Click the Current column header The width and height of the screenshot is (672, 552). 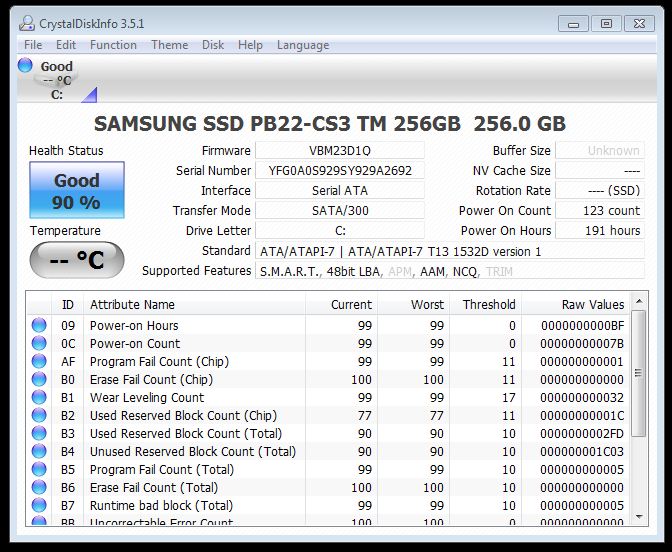pyautogui.click(x=342, y=305)
